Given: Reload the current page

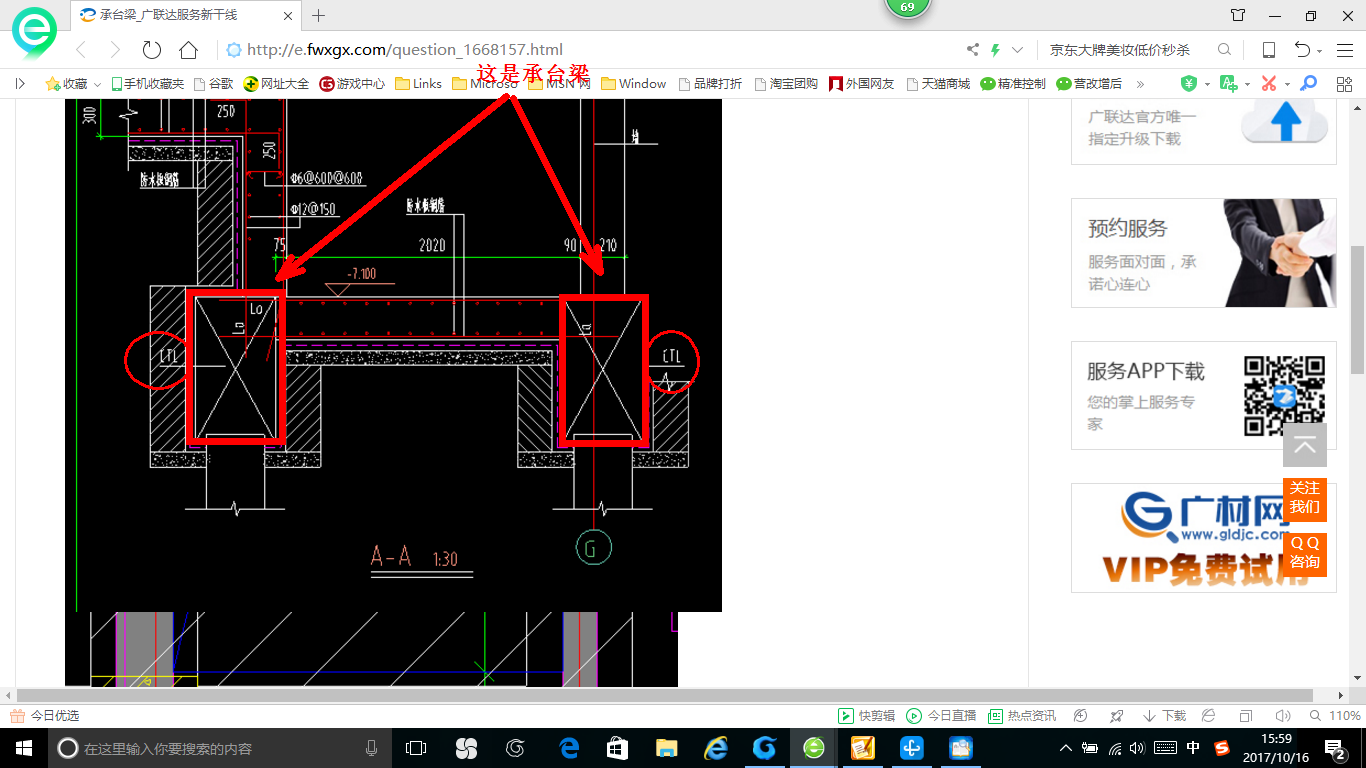Looking at the screenshot, I should pos(152,50).
